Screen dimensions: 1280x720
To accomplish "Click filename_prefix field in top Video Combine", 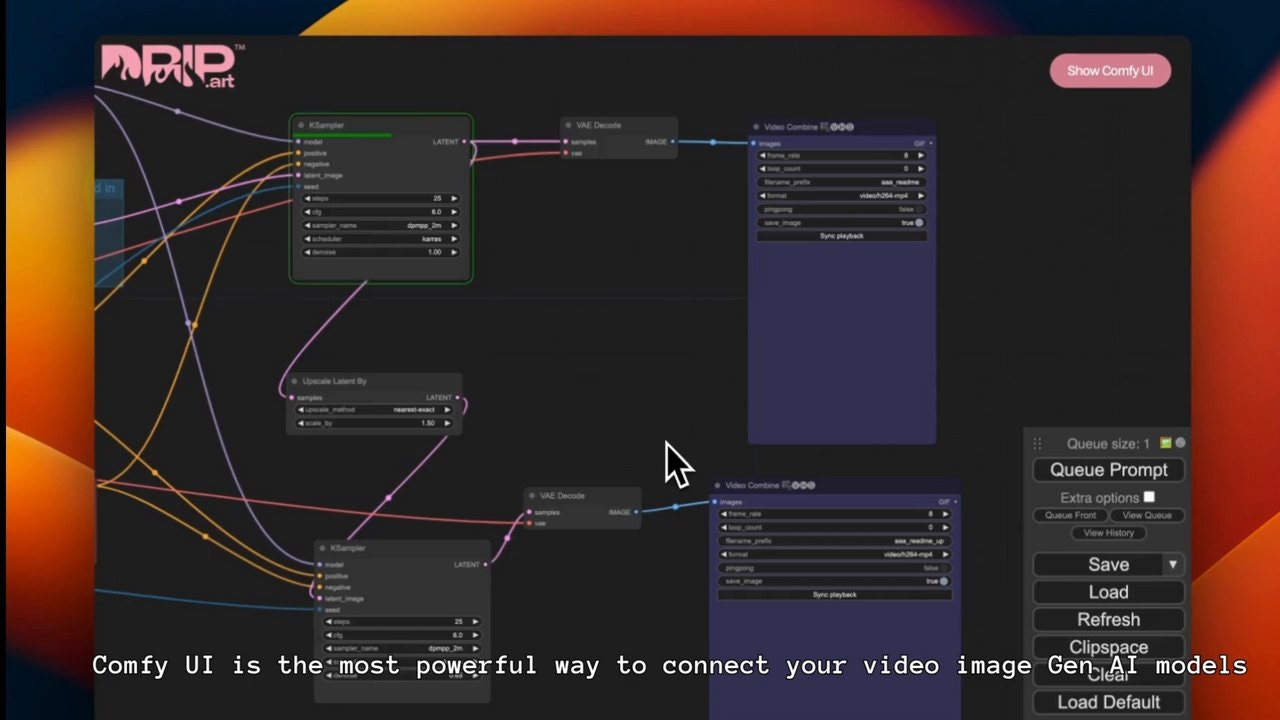I will (x=841, y=182).
